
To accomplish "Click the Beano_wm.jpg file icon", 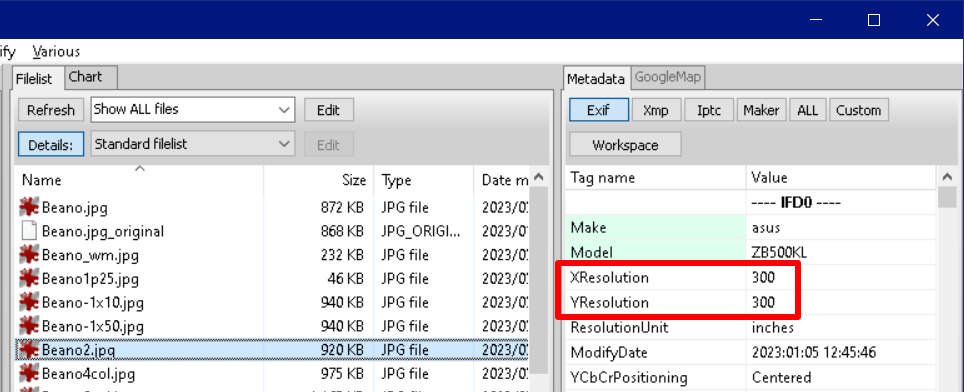I will [29, 255].
